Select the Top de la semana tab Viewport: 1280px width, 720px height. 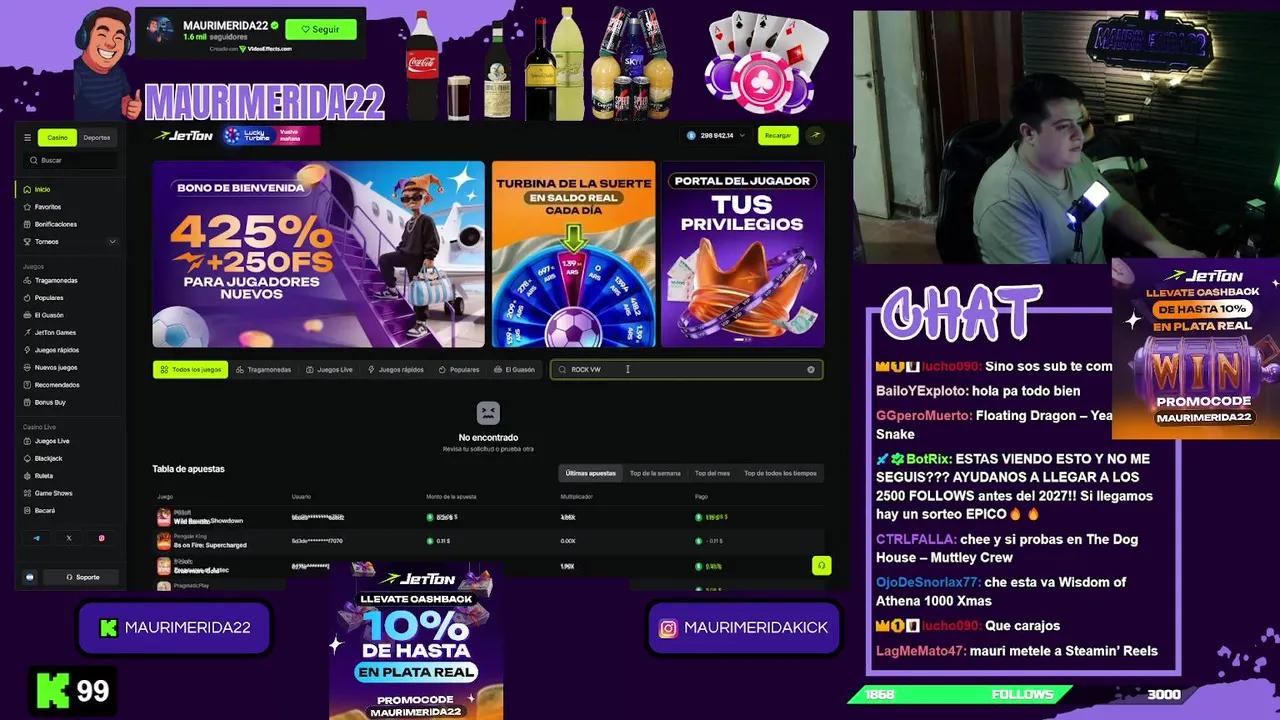[655, 473]
